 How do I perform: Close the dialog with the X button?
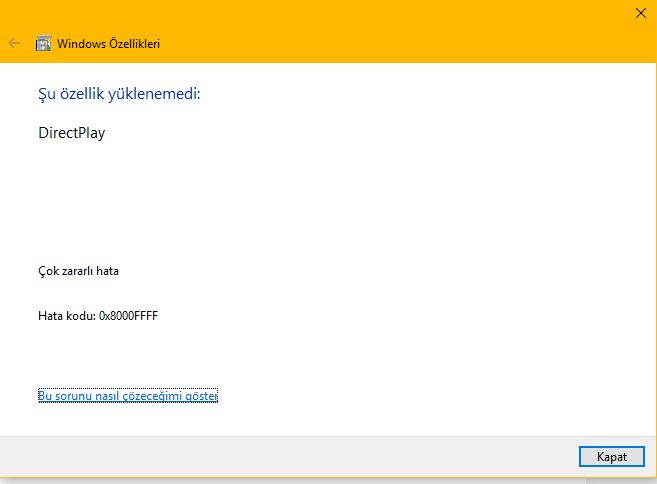pos(641,13)
